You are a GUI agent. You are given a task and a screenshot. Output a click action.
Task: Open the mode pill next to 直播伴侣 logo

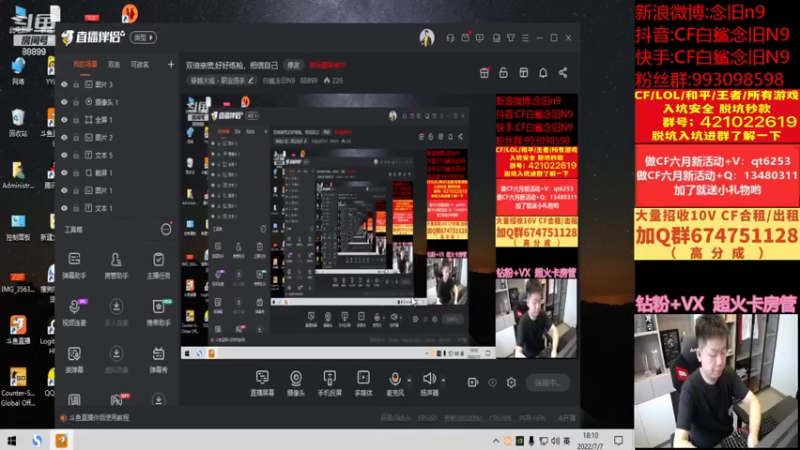point(143,37)
